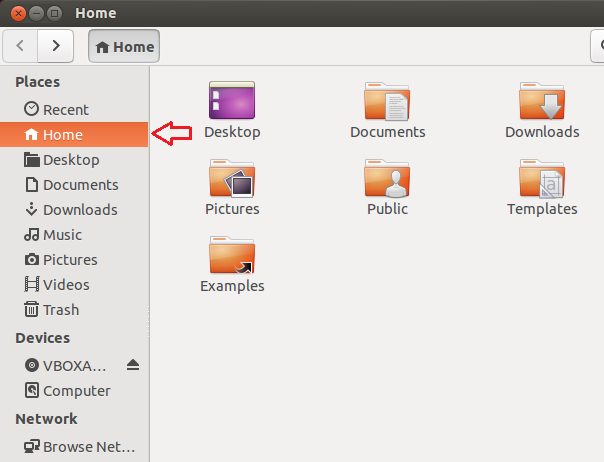Minimize the Home window
The image size is (604, 462).
pos(37,13)
